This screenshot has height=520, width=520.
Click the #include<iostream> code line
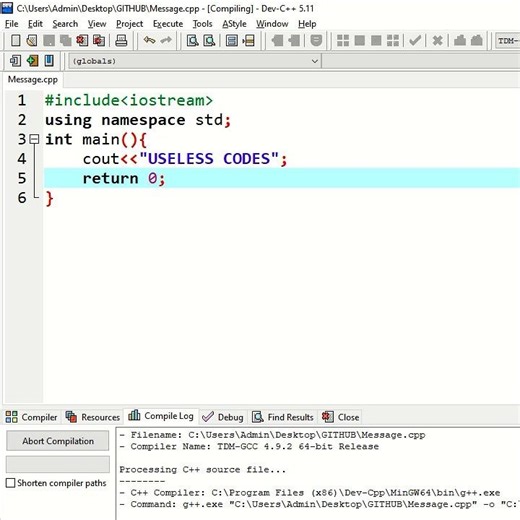129,100
